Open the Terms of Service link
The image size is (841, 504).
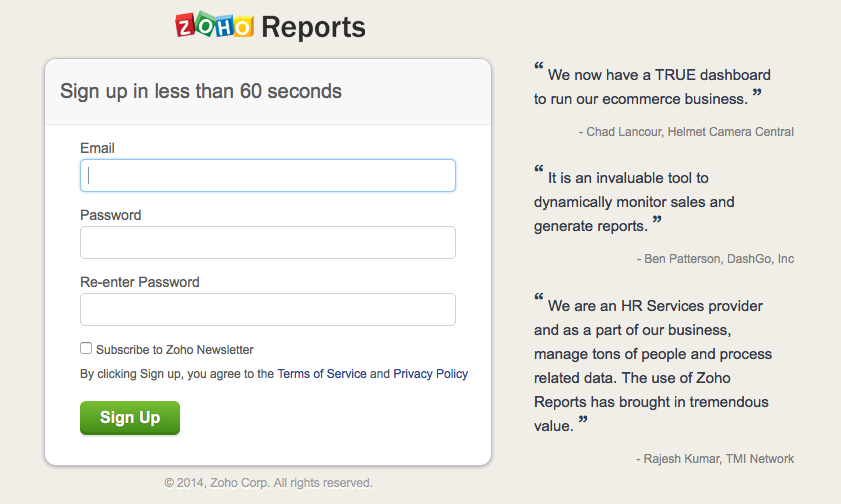point(322,374)
